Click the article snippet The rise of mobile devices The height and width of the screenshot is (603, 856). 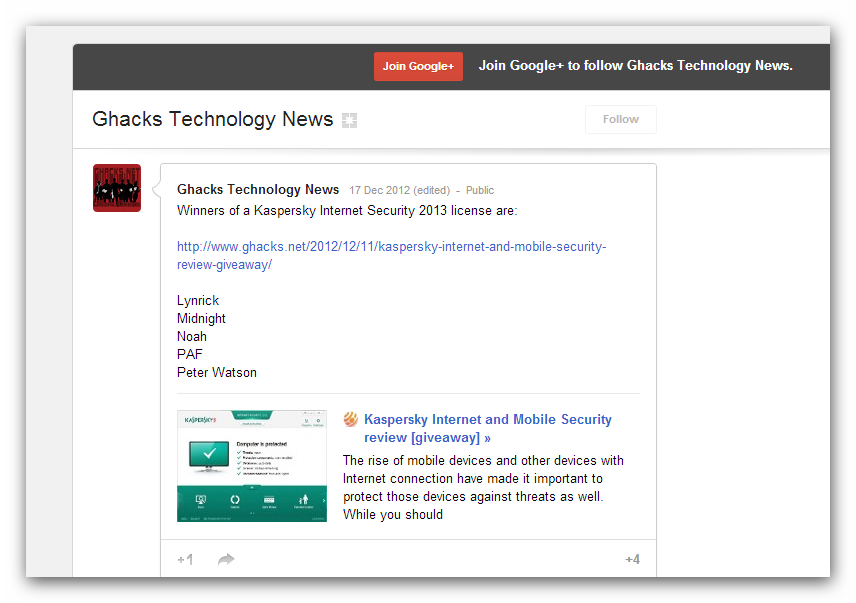pyautogui.click(x=483, y=487)
